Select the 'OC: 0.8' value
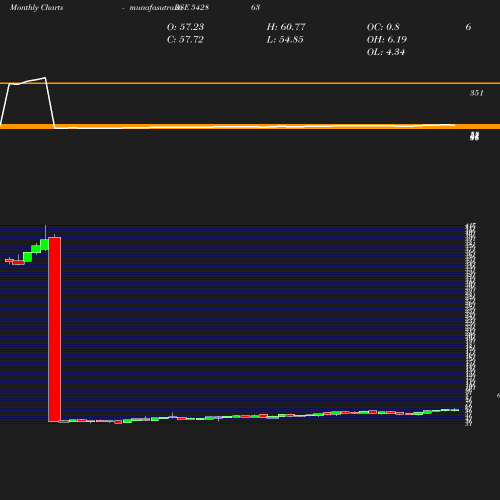The width and height of the screenshot is (500, 500). [x=383, y=27]
